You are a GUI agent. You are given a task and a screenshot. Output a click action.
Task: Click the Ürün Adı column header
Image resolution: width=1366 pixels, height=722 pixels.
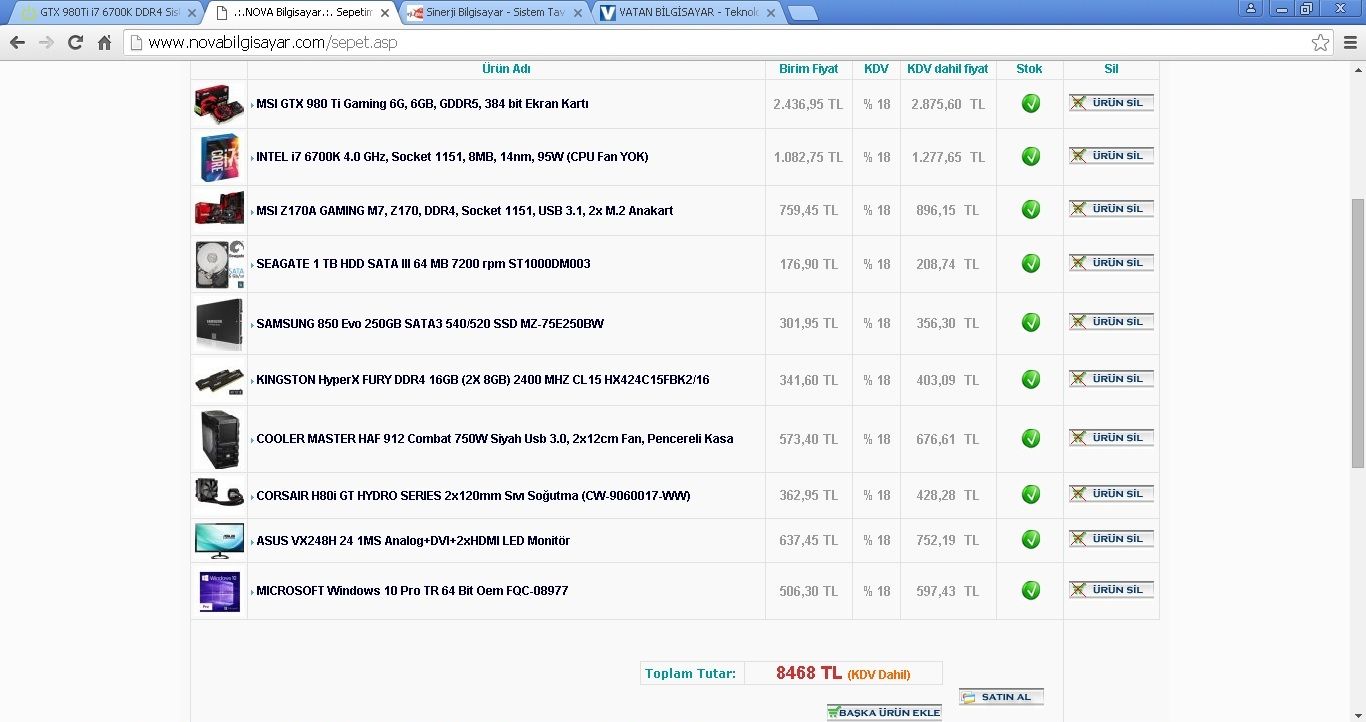click(506, 69)
